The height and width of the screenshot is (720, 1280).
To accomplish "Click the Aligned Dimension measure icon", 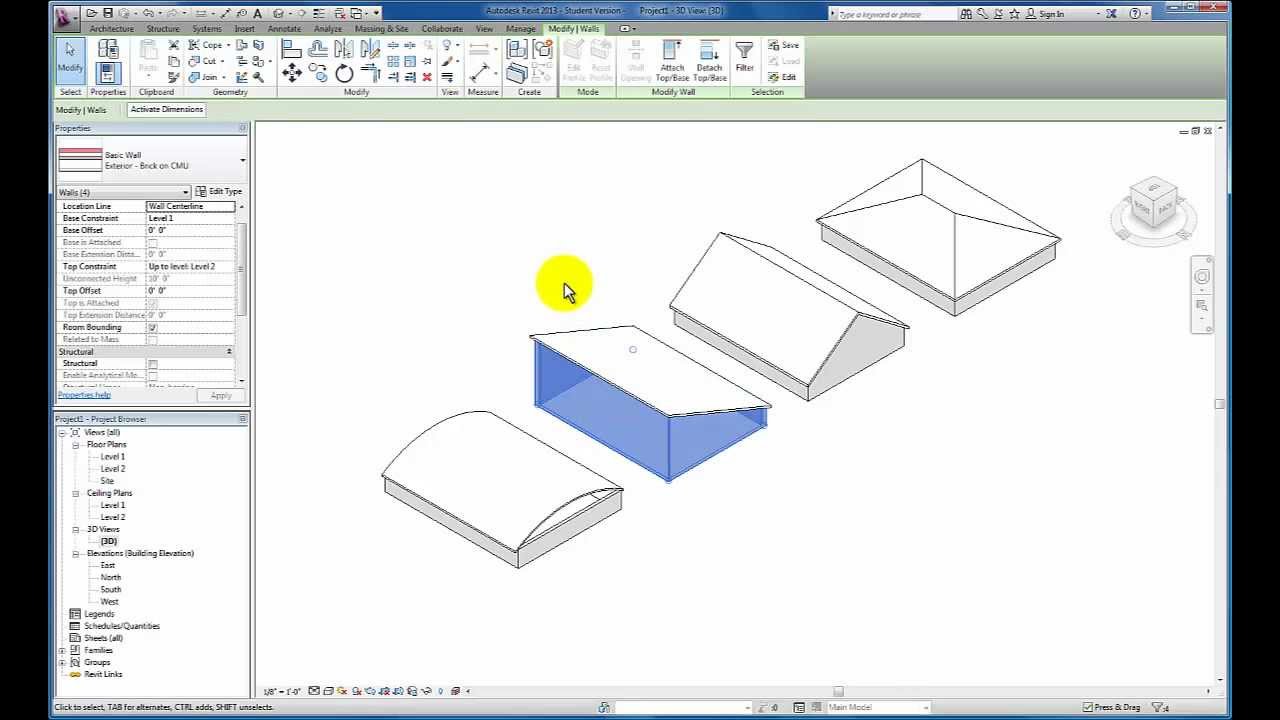I will (481, 72).
